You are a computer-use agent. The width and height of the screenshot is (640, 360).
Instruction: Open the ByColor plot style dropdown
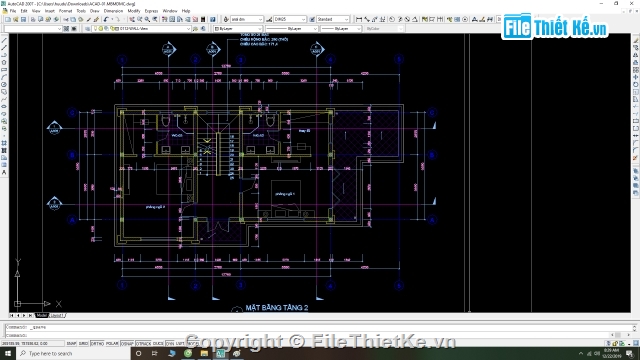pos(384,29)
